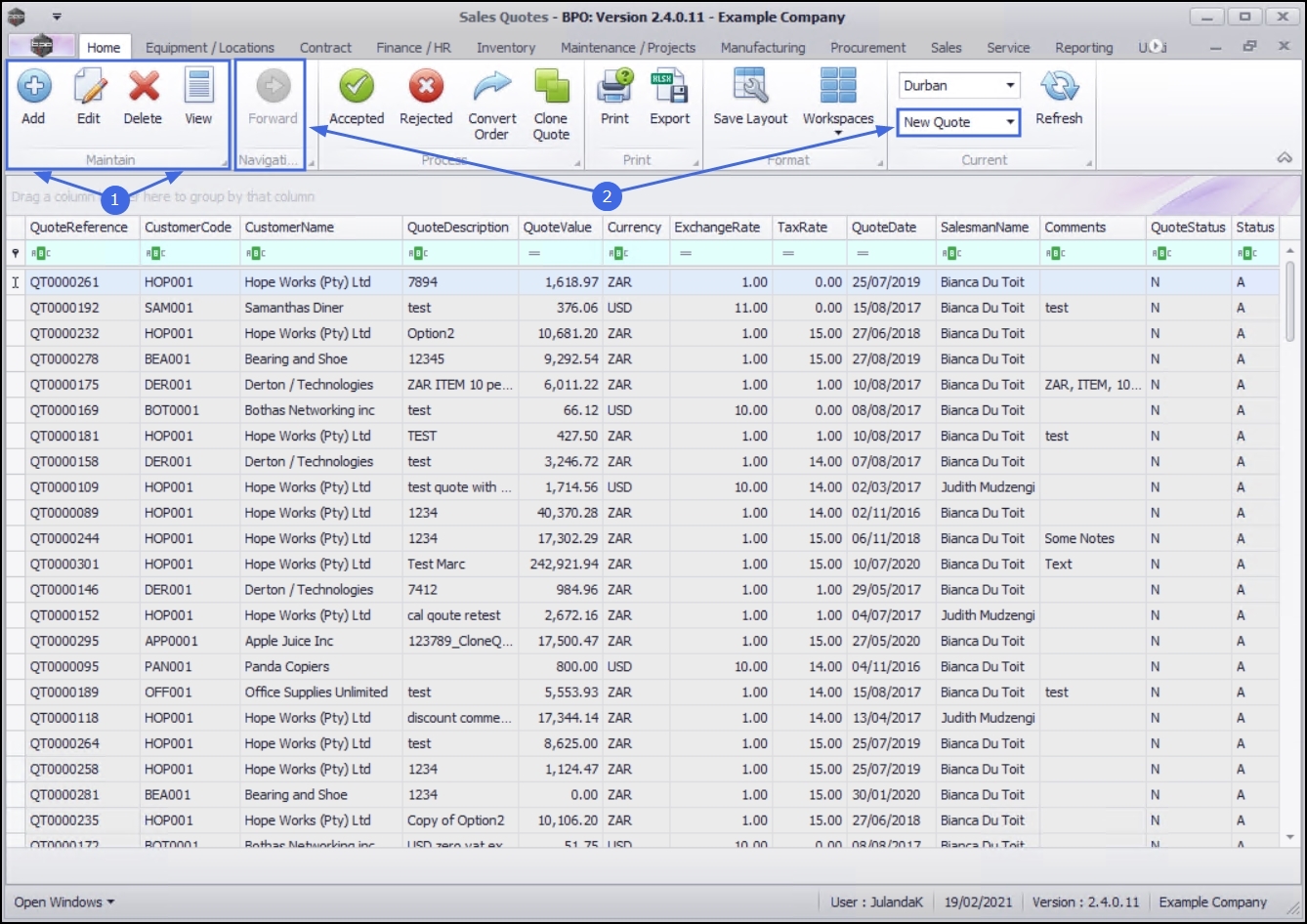Print the sales quotes list
1307x924 pixels.
614,98
